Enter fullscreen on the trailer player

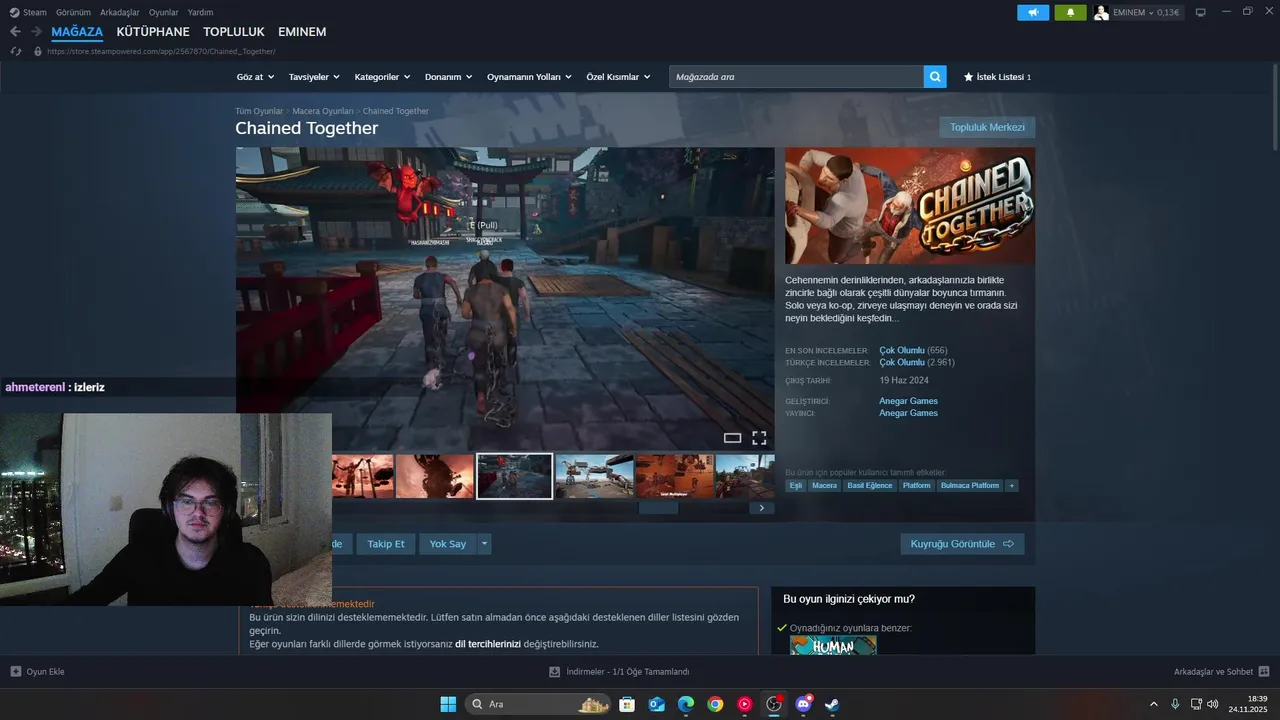[x=759, y=438]
